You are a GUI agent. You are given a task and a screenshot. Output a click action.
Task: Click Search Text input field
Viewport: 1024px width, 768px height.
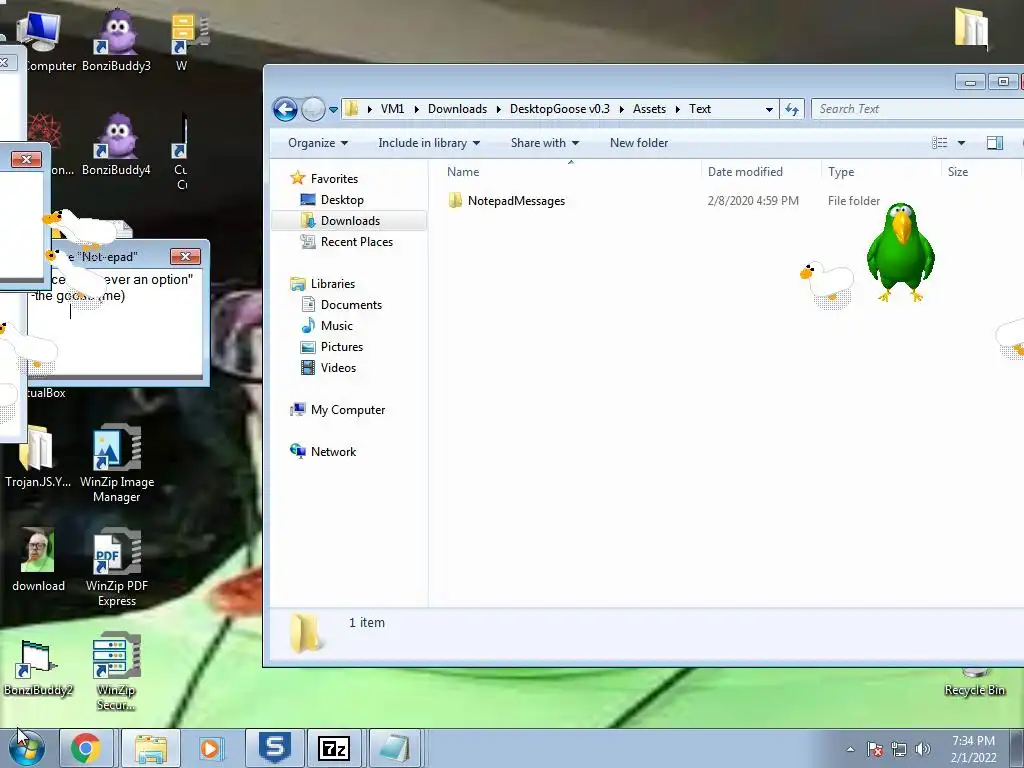click(x=917, y=109)
